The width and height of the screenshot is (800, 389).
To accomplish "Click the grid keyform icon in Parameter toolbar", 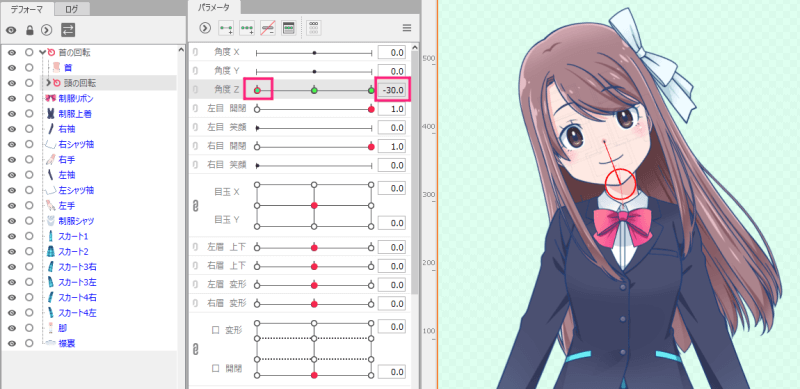I will pos(314,28).
